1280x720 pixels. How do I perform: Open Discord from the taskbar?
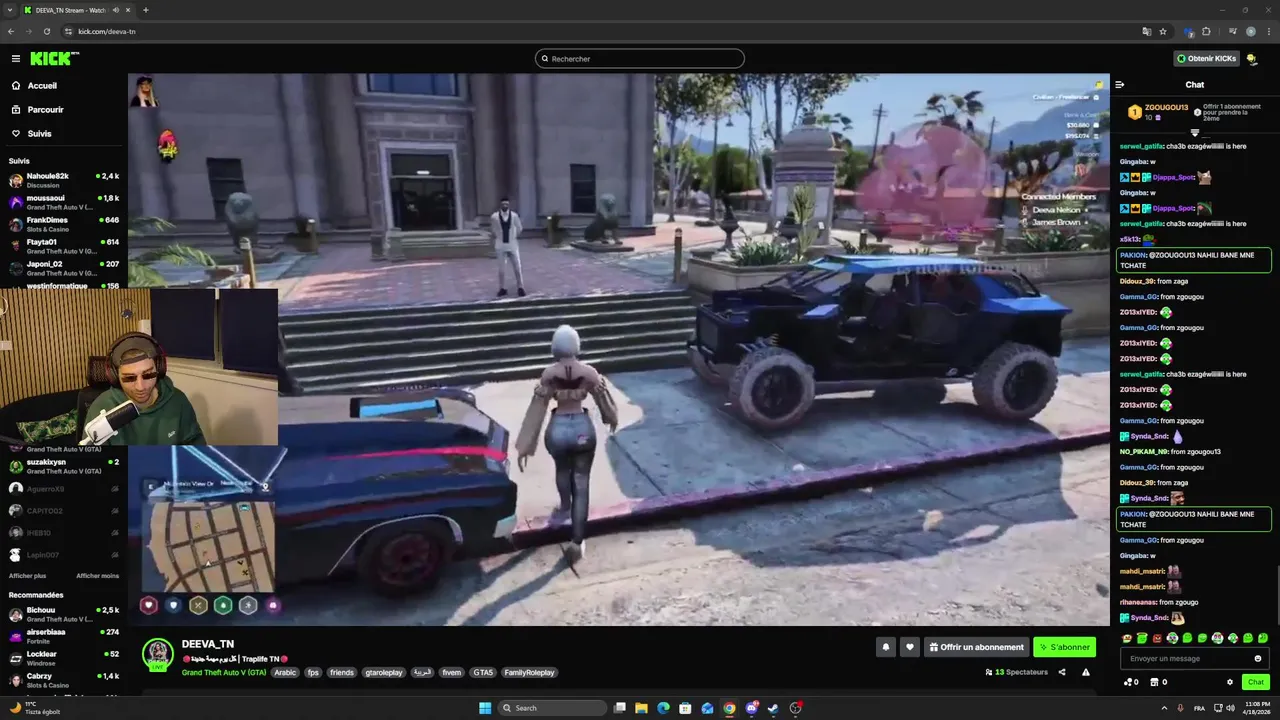pyautogui.click(x=751, y=708)
